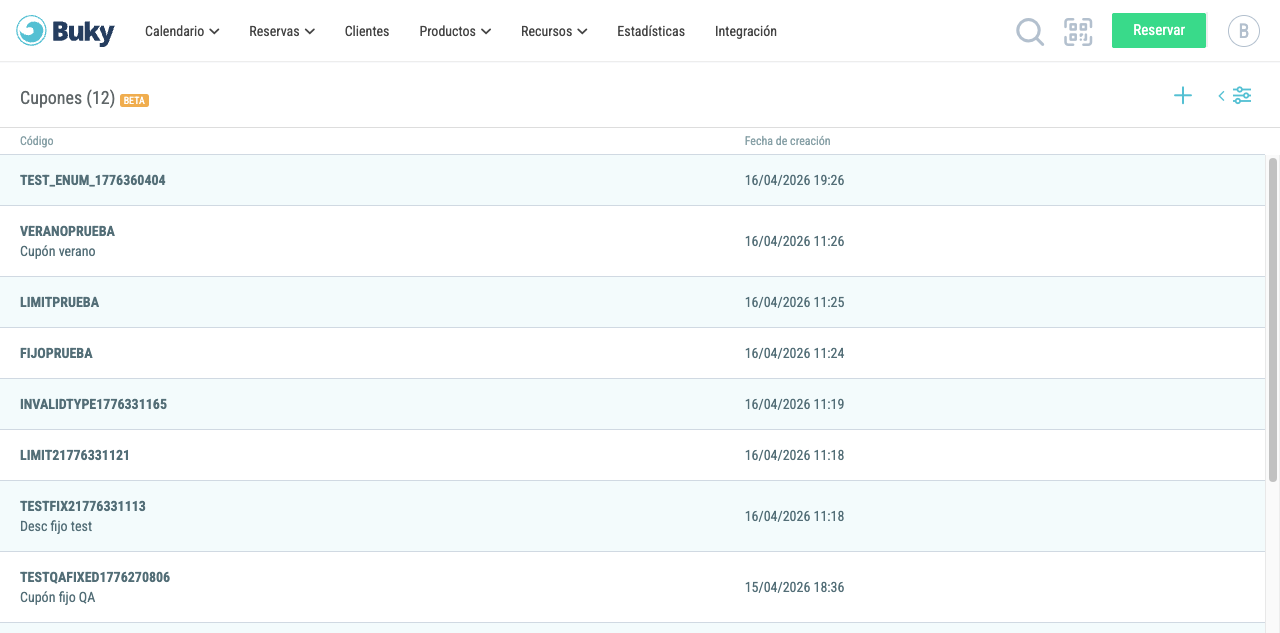Open the search magnifier icon
The width and height of the screenshot is (1280, 633).
pyautogui.click(x=1030, y=32)
